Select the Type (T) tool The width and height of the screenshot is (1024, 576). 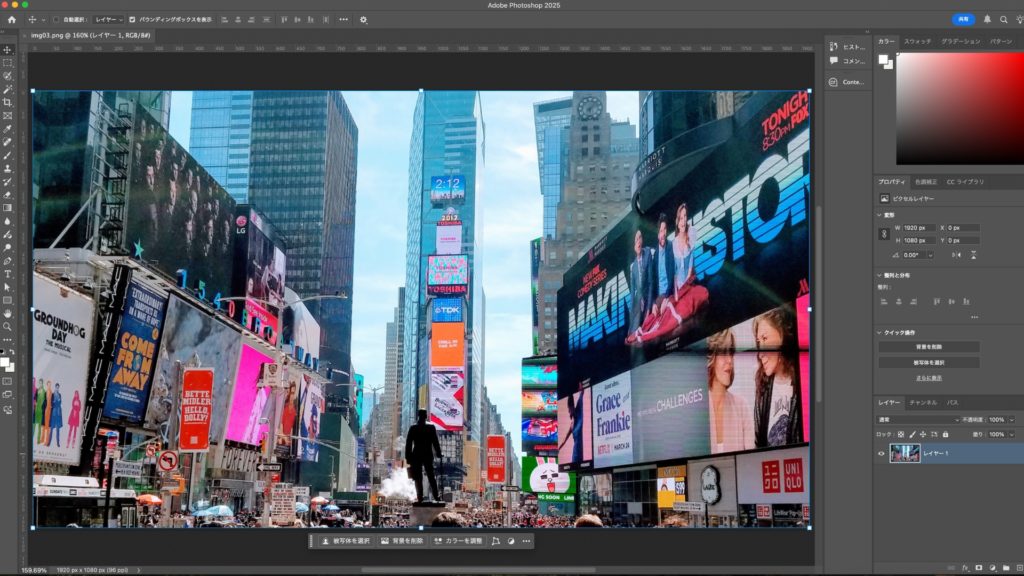tap(7, 274)
